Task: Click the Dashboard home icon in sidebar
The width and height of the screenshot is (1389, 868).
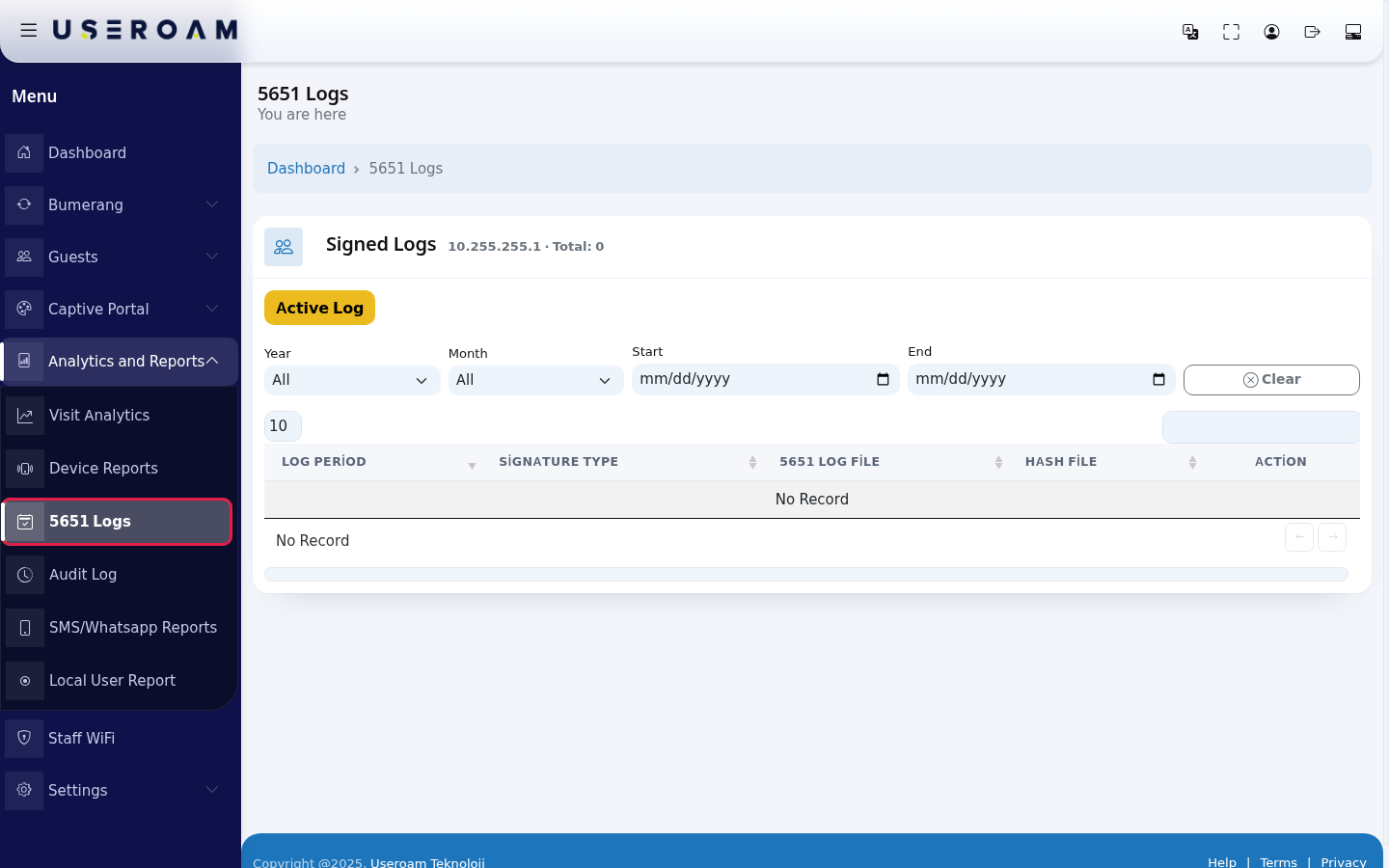Action: pyautogui.click(x=24, y=152)
